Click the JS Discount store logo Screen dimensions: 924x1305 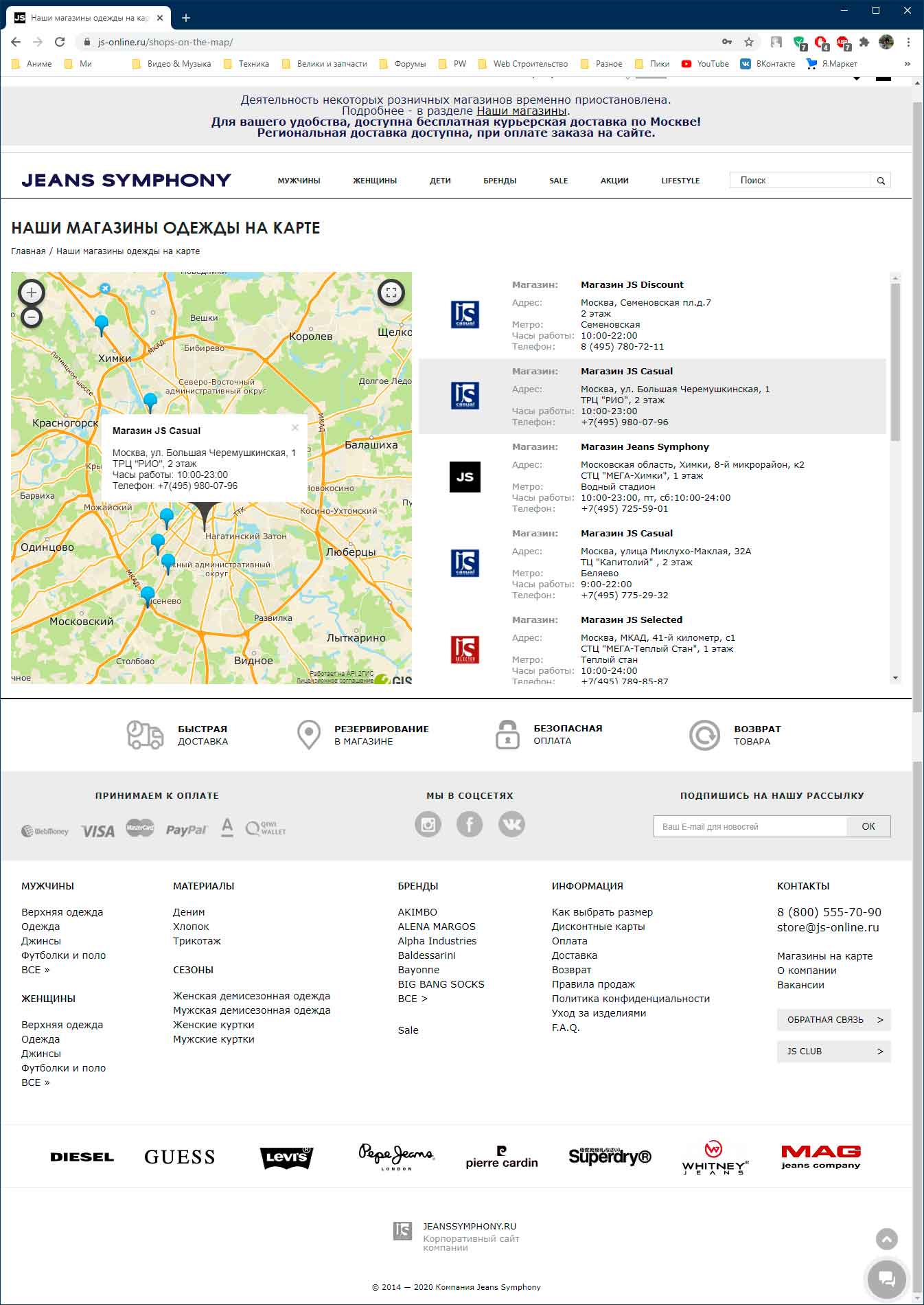tap(465, 315)
